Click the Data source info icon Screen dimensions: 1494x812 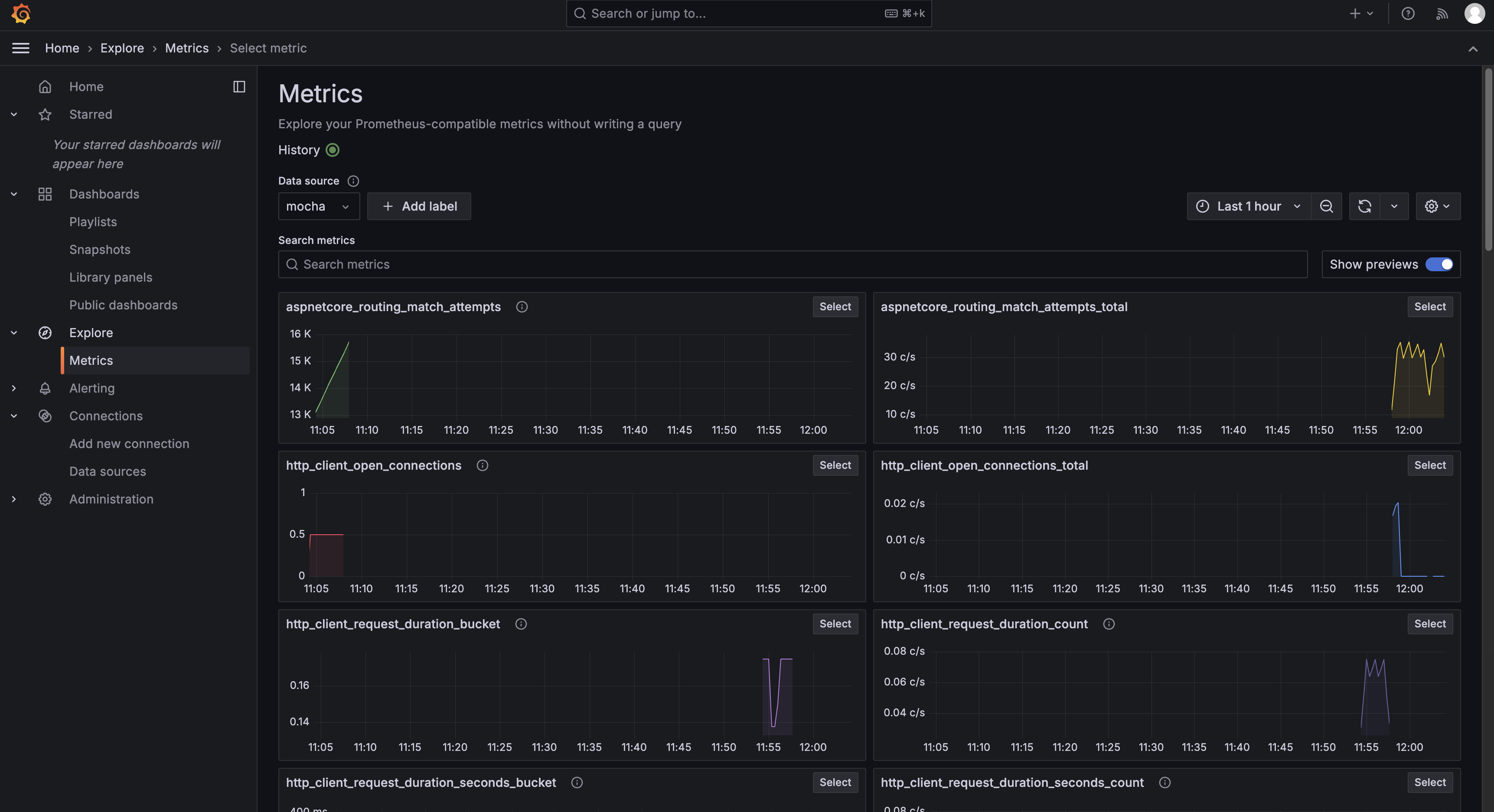[x=352, y=181]
